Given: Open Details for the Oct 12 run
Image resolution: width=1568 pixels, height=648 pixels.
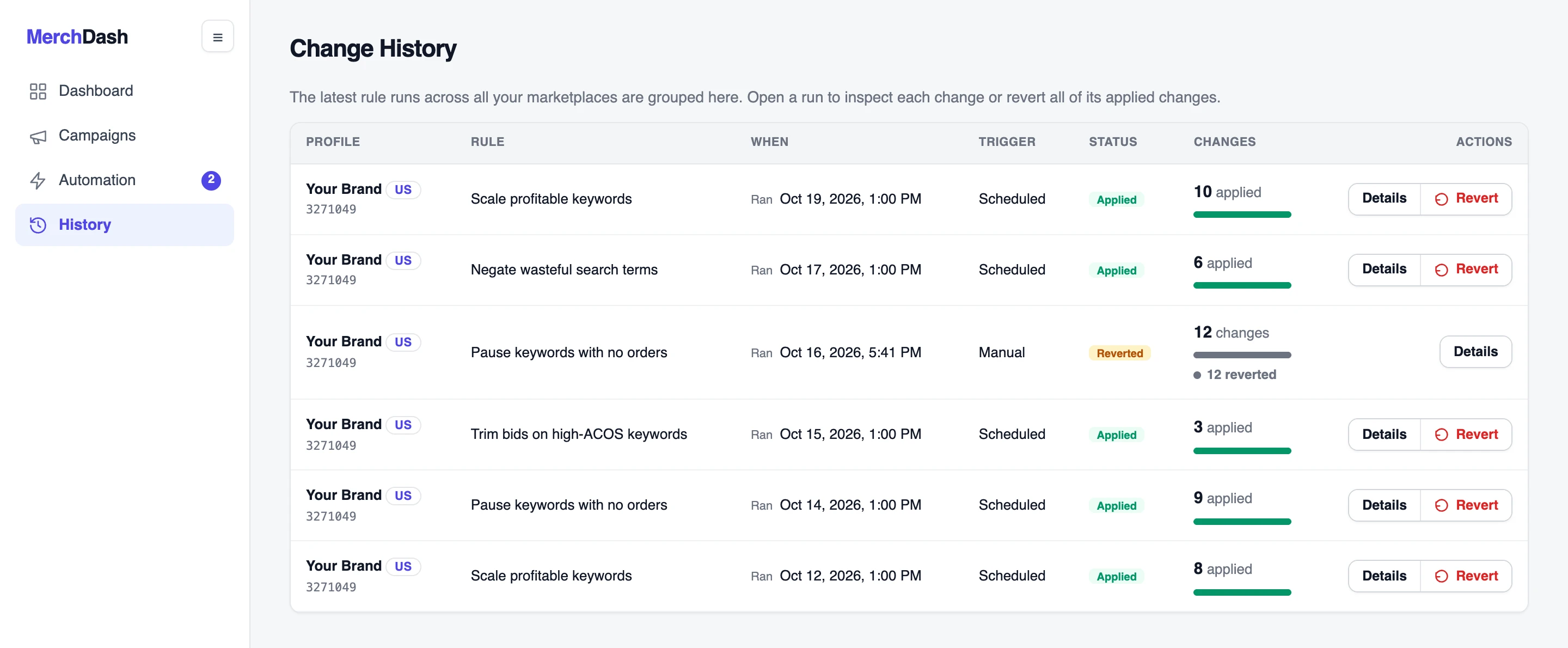Looking at the screenshot, I should coord(1383,576).
